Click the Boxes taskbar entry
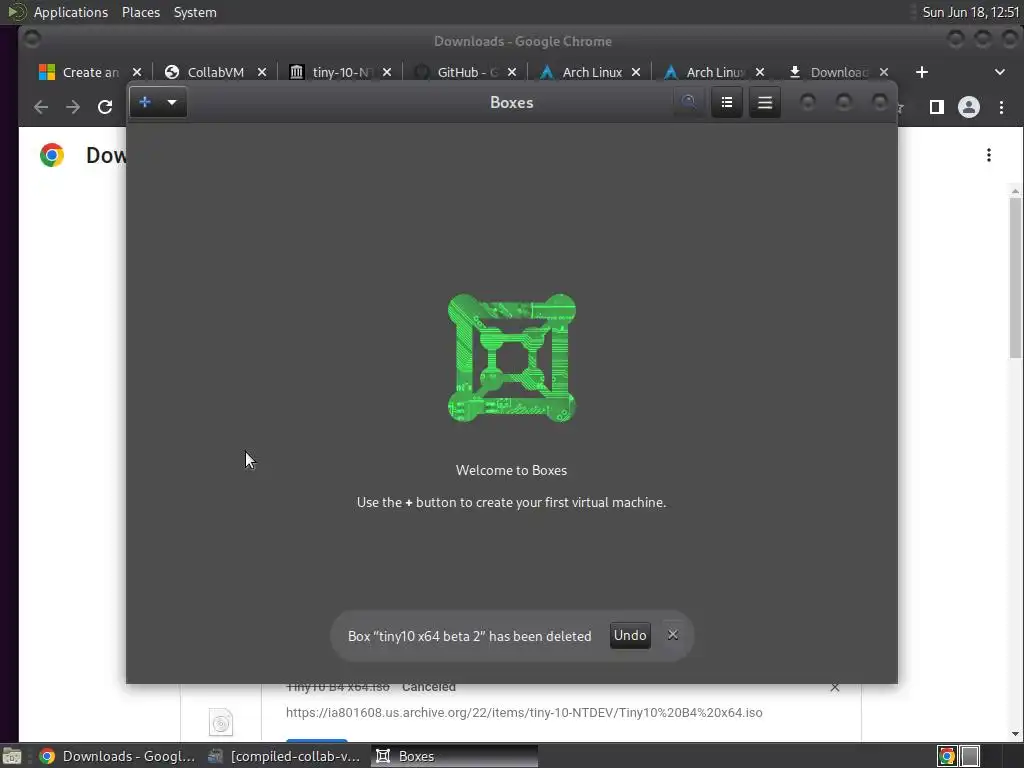Image resolution: width=1024 pixels, height=768 pixels. [455, 756]
